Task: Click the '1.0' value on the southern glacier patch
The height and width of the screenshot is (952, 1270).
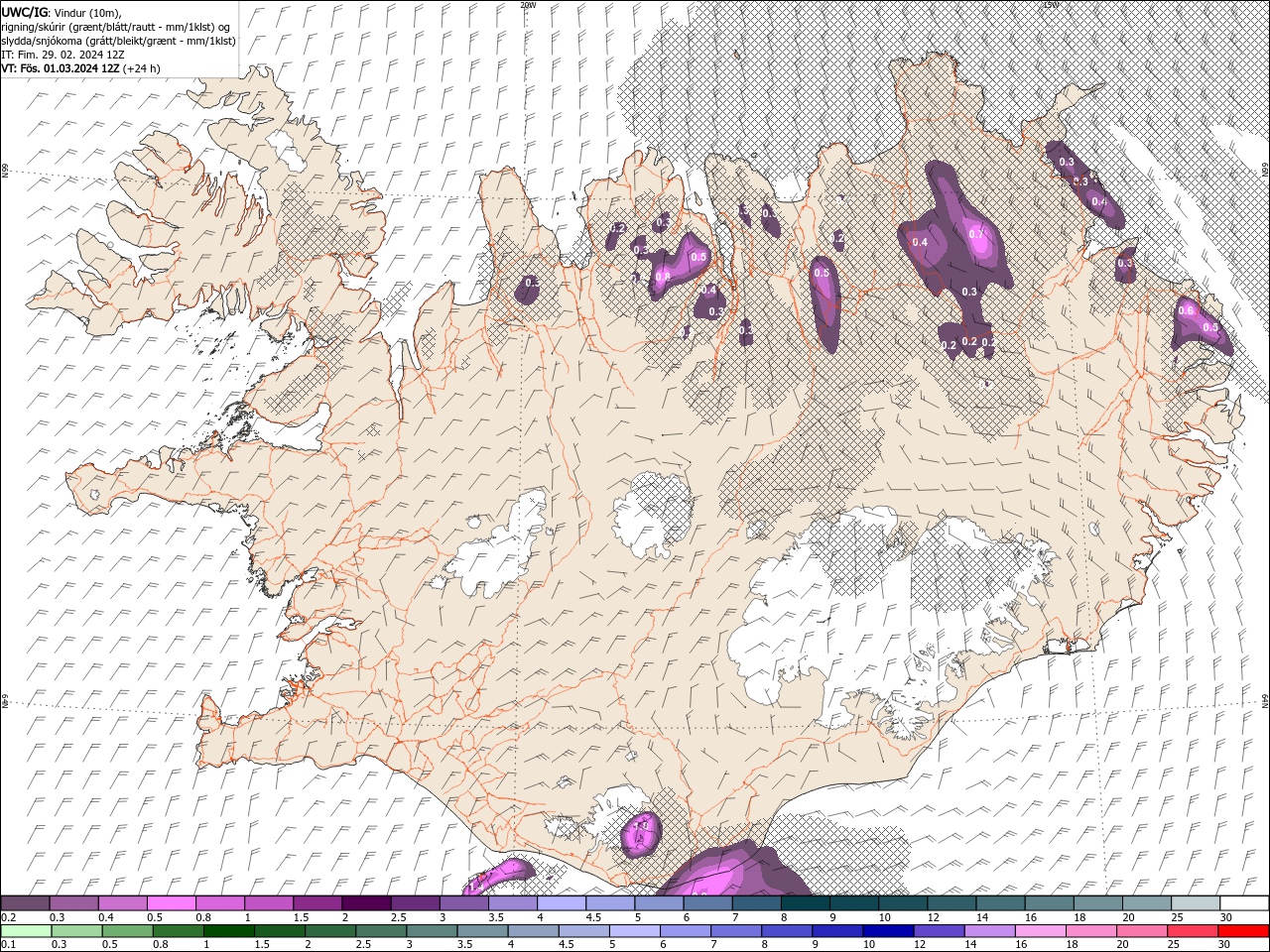Action: point(640,825)
